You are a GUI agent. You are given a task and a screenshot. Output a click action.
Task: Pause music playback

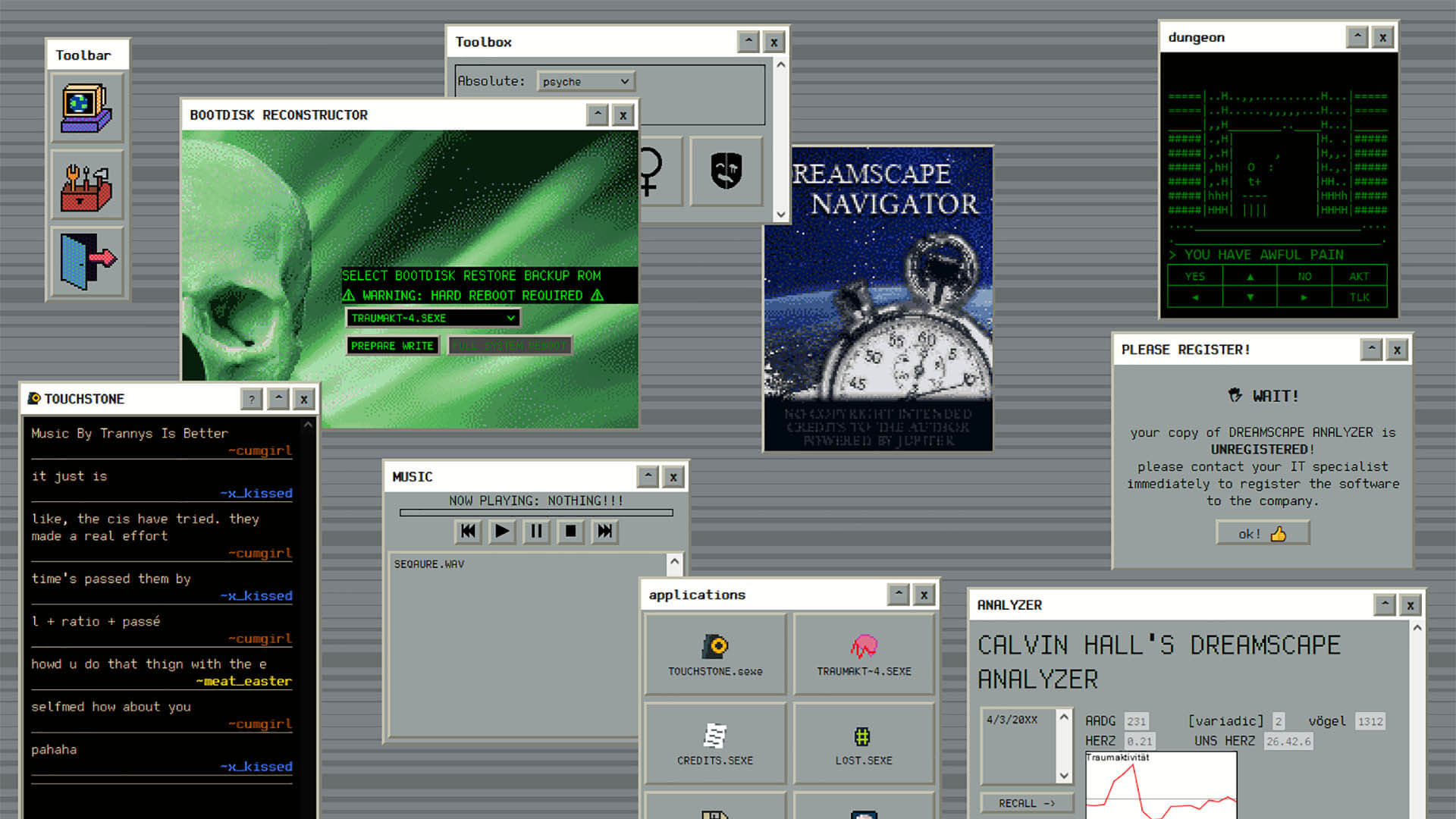[x=536, y=532]
